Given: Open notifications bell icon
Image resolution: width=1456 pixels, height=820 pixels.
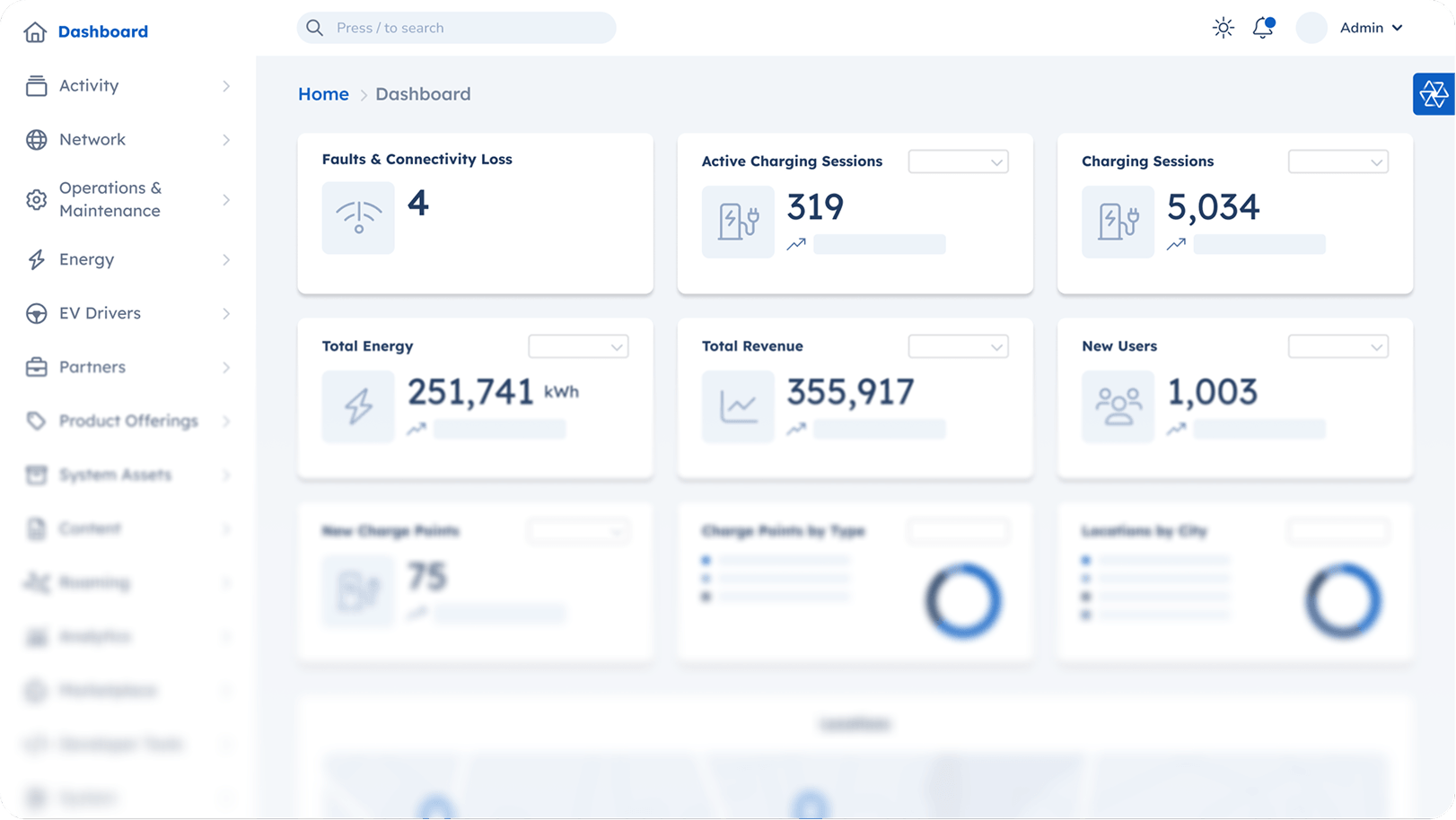Looking at the screenshot, I should [x=1263, y=28].
